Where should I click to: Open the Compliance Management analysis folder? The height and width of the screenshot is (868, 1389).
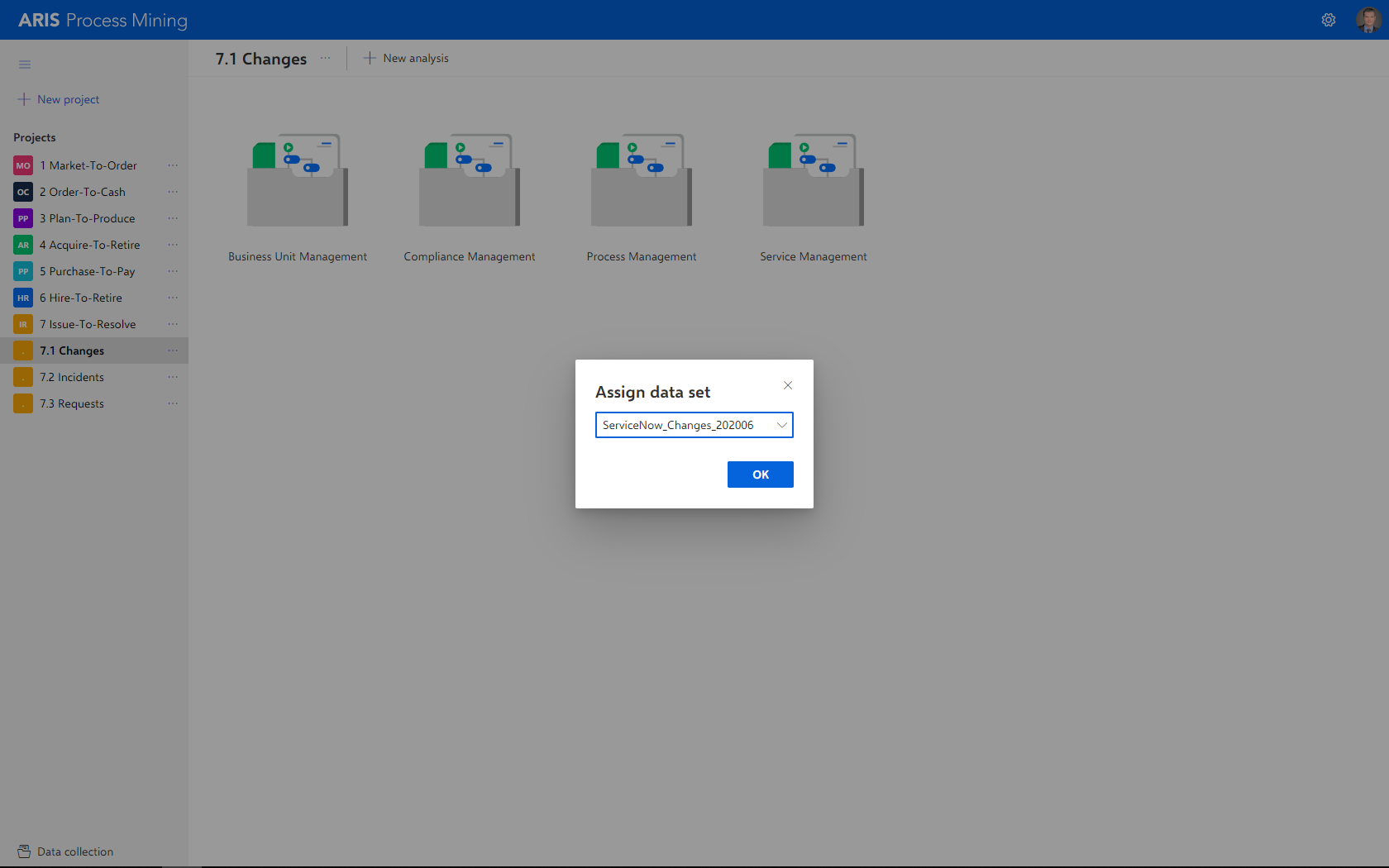(x=470, y=198)
